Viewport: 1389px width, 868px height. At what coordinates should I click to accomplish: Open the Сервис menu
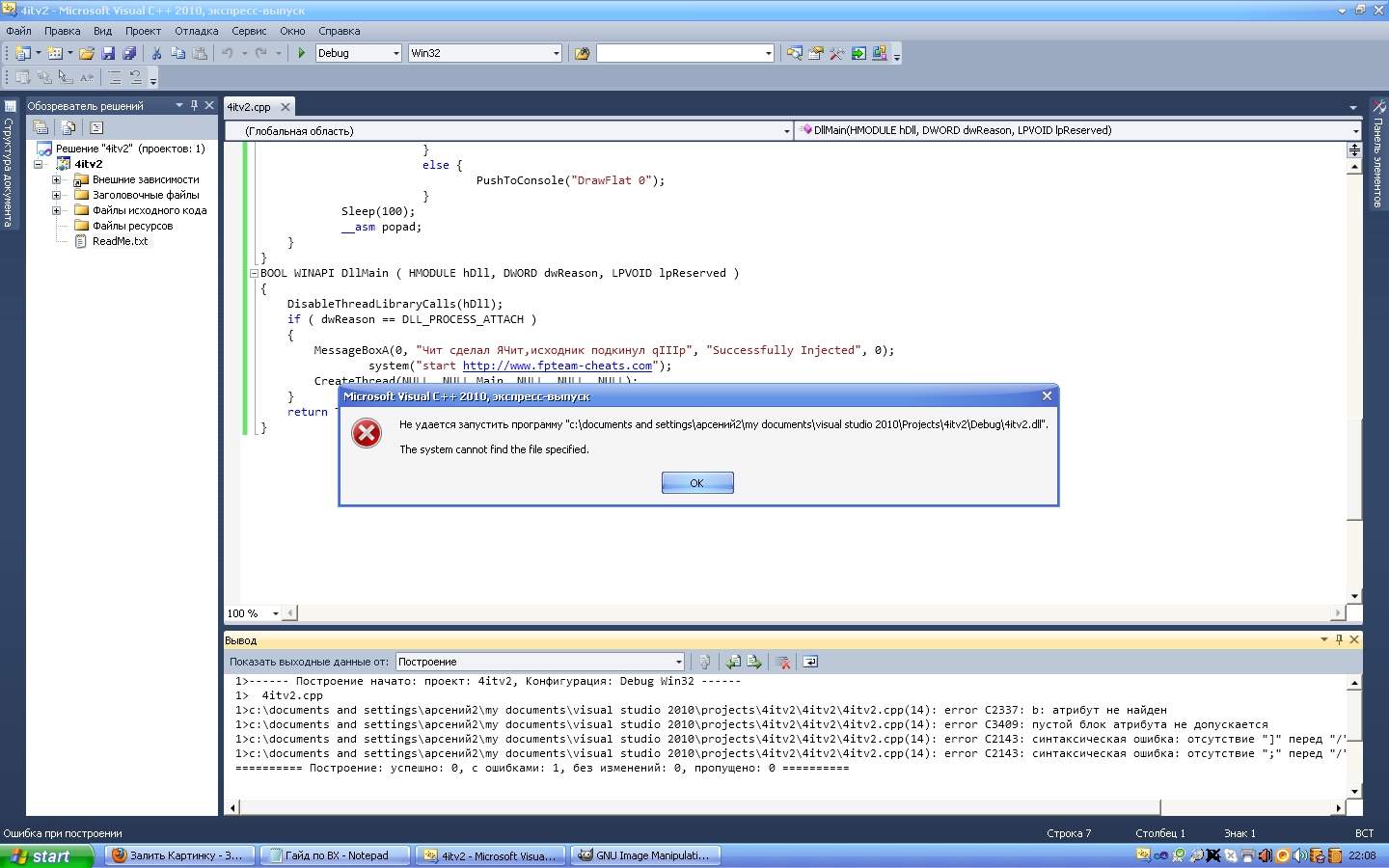pyautogui.click(x=249, y=31)
